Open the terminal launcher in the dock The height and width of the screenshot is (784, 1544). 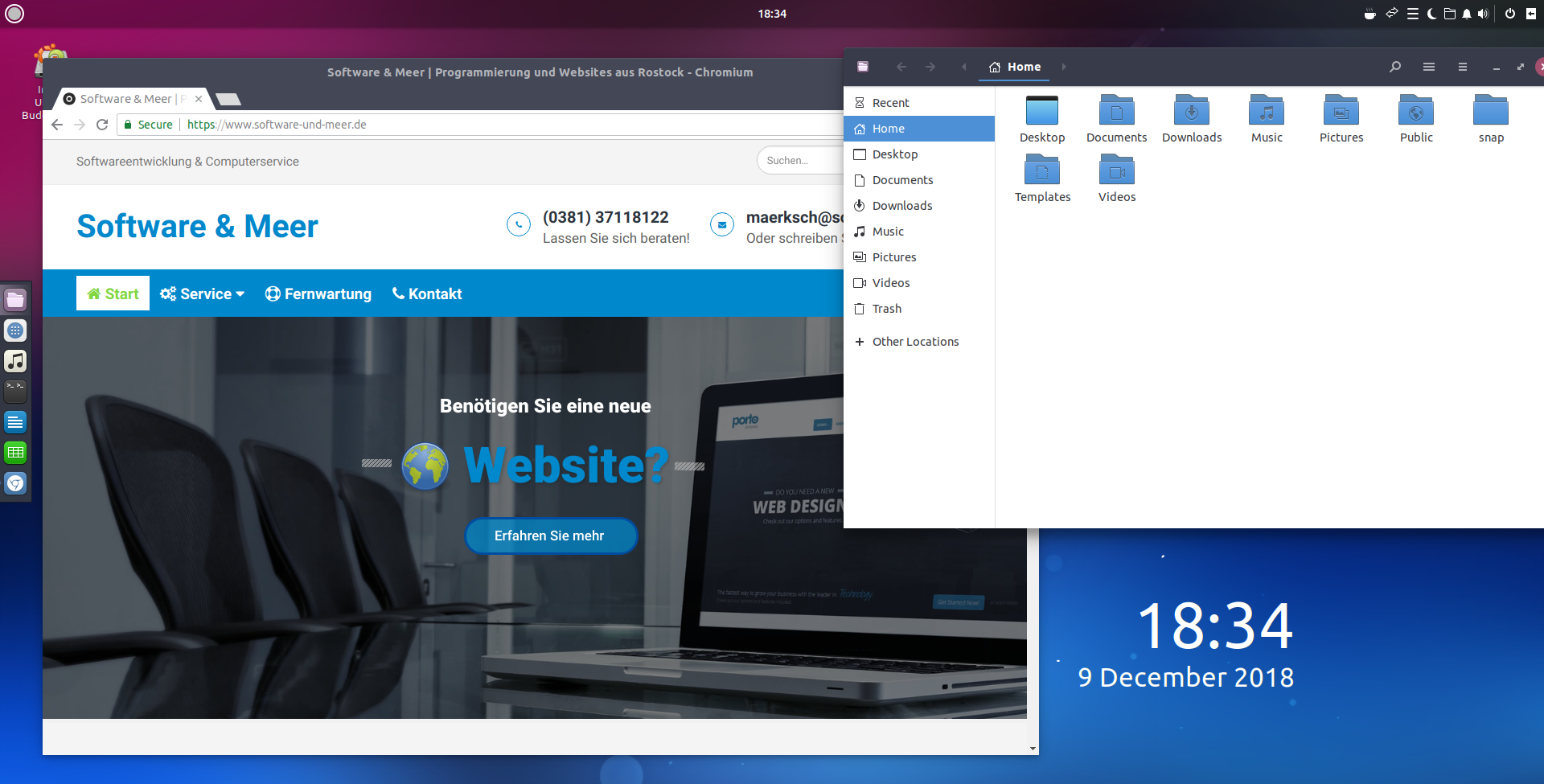point(15,392)
